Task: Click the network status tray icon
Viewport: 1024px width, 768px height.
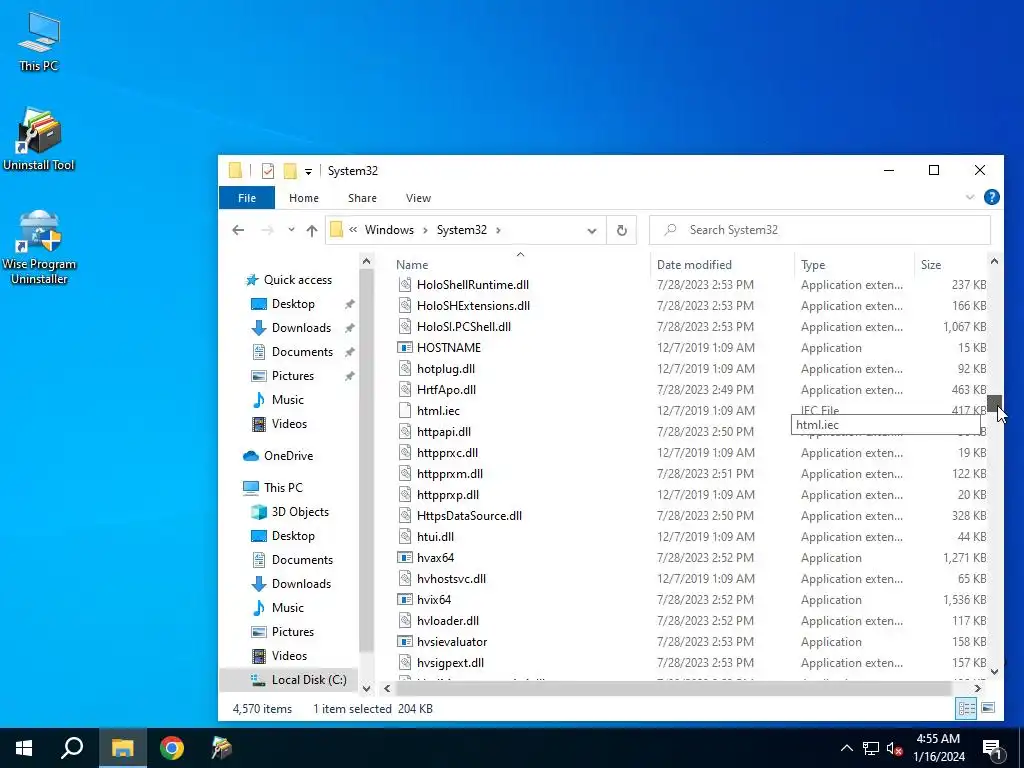Action: tap(871, 748)
